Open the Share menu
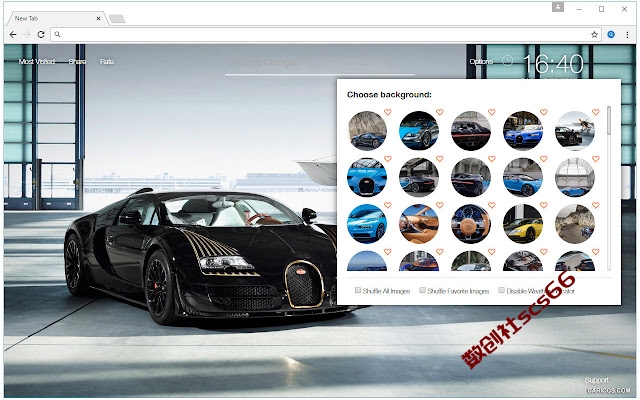The height and width of the screenshot is (400, 640). (x=77, y=62)
